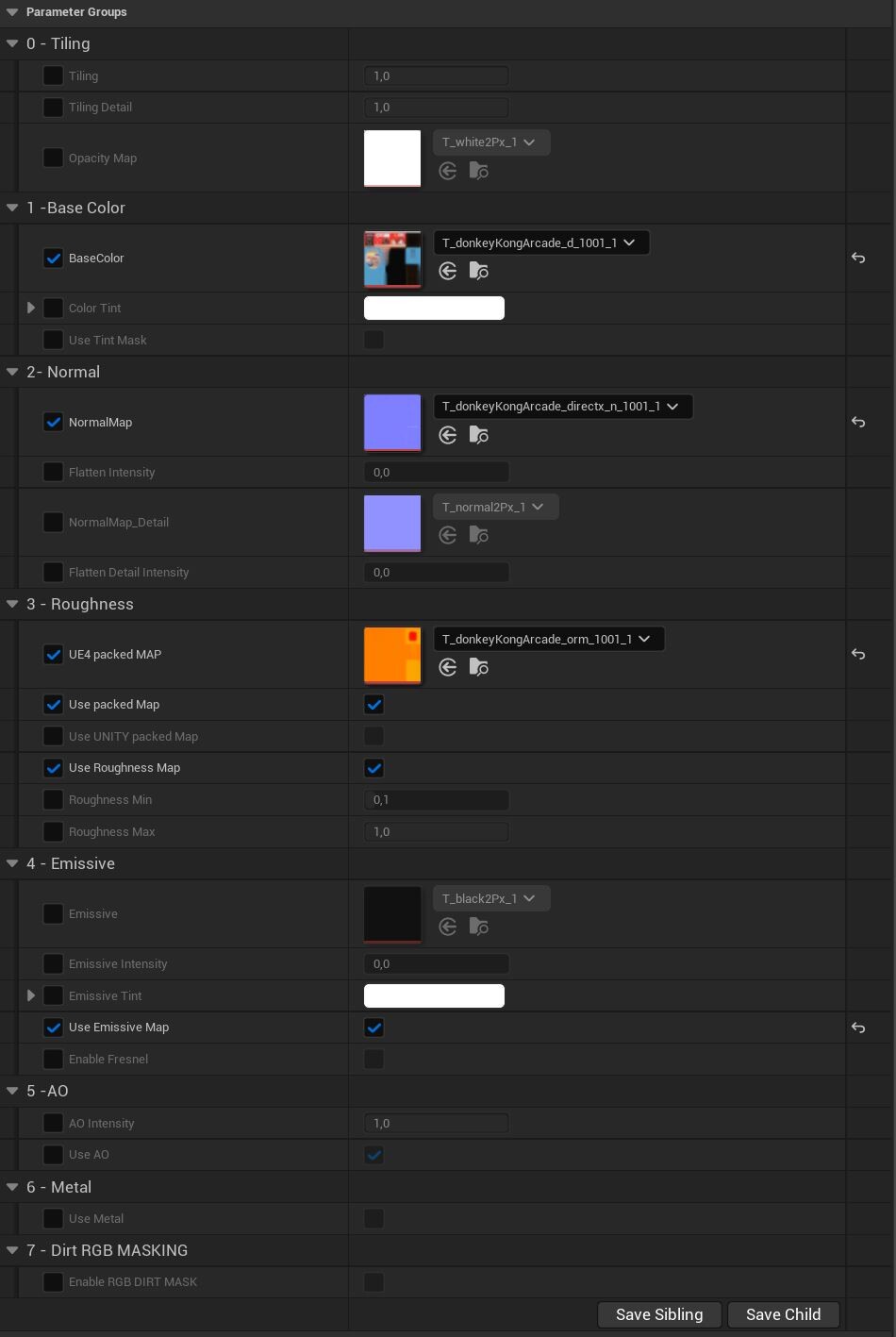Open the T_black2Px_1 texture dropdown
Screen dimensions: 896x1337
point(491,898)
